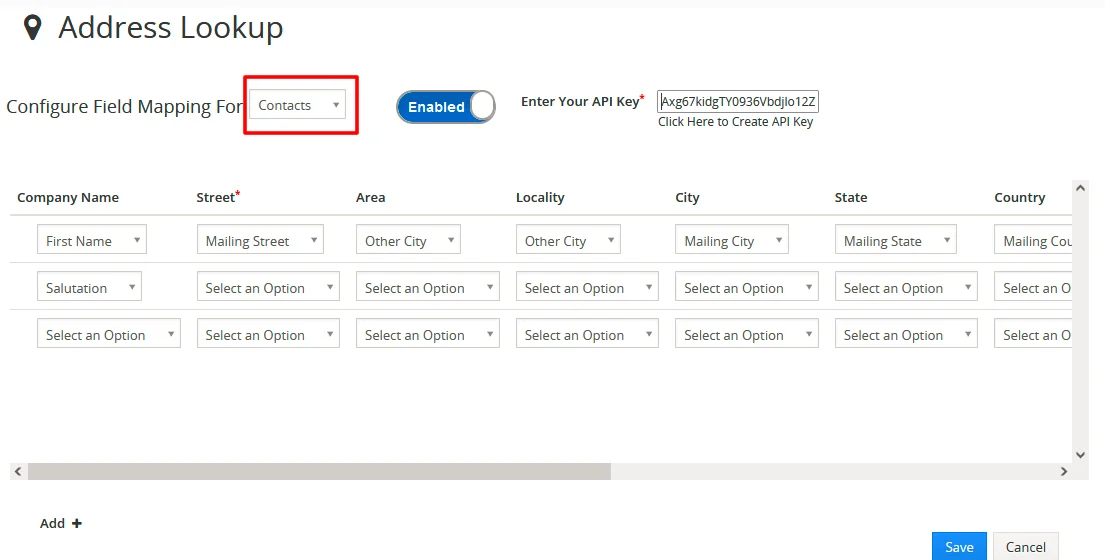Click the vertical scrollbar up arrow

click(1080, 188)
